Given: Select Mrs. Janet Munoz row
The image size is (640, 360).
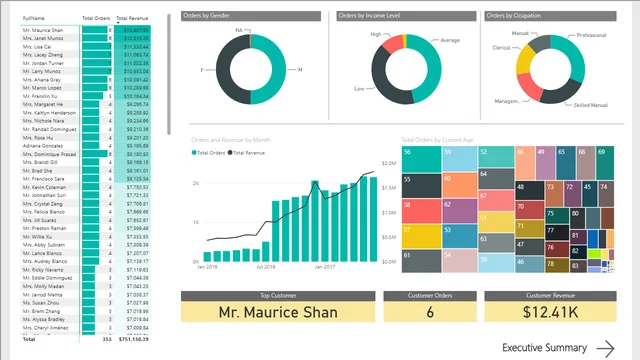Looking at the screenshot, I should tap(86, 38).
